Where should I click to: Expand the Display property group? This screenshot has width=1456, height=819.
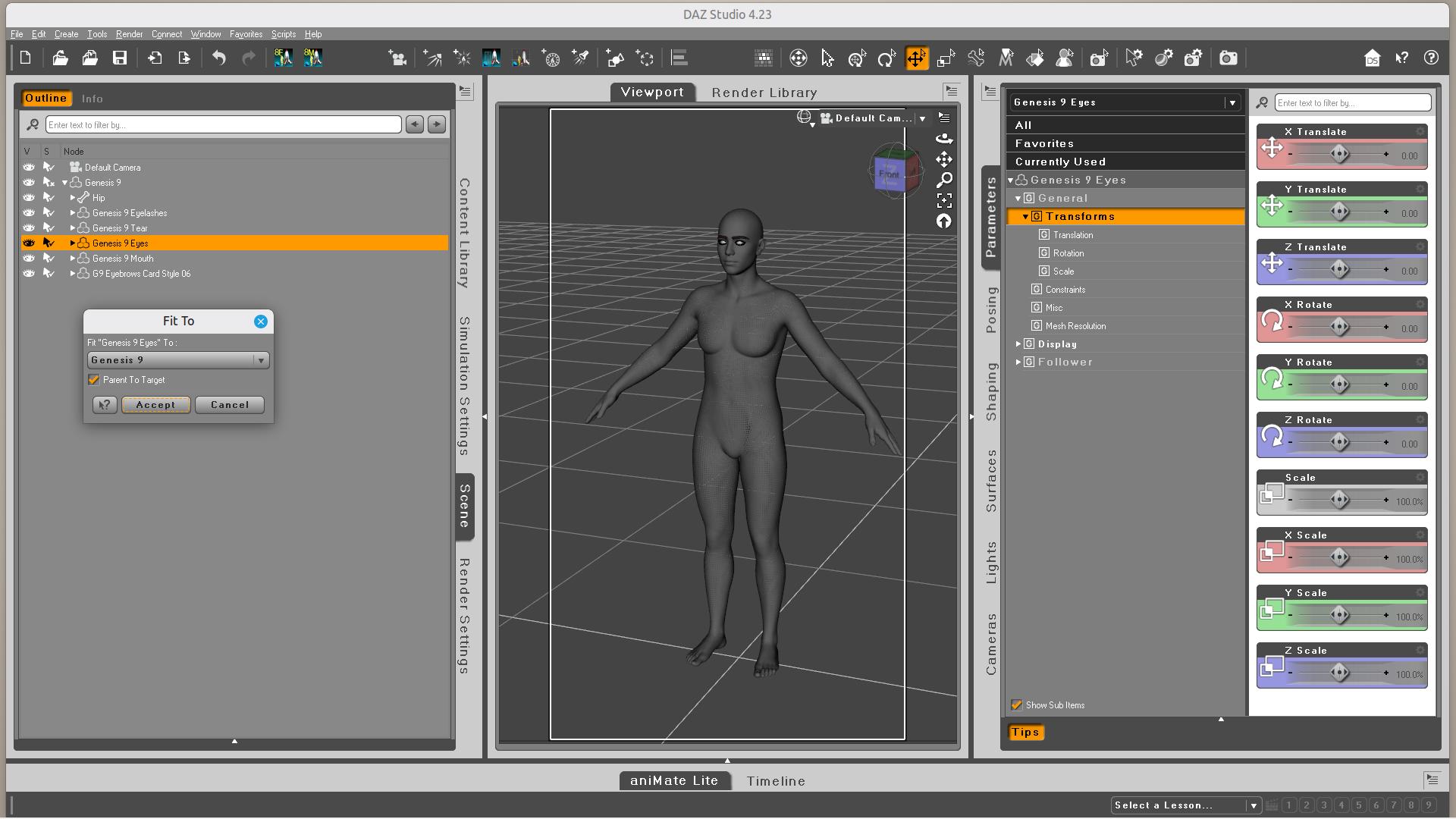(1018, 344)
